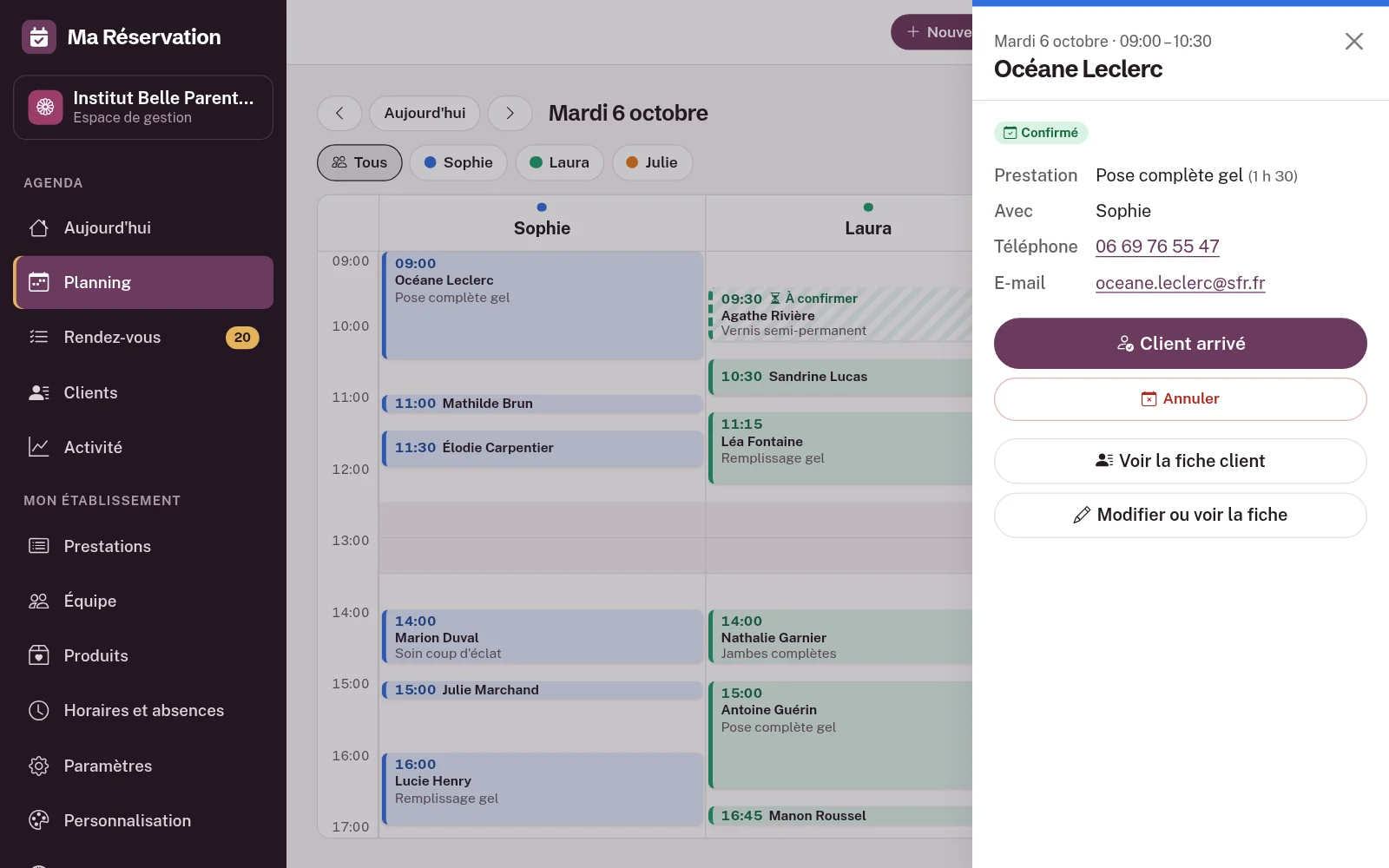Click the Ma Réservation calendar logo icon
1389x868 pixels.
(39, 37)
